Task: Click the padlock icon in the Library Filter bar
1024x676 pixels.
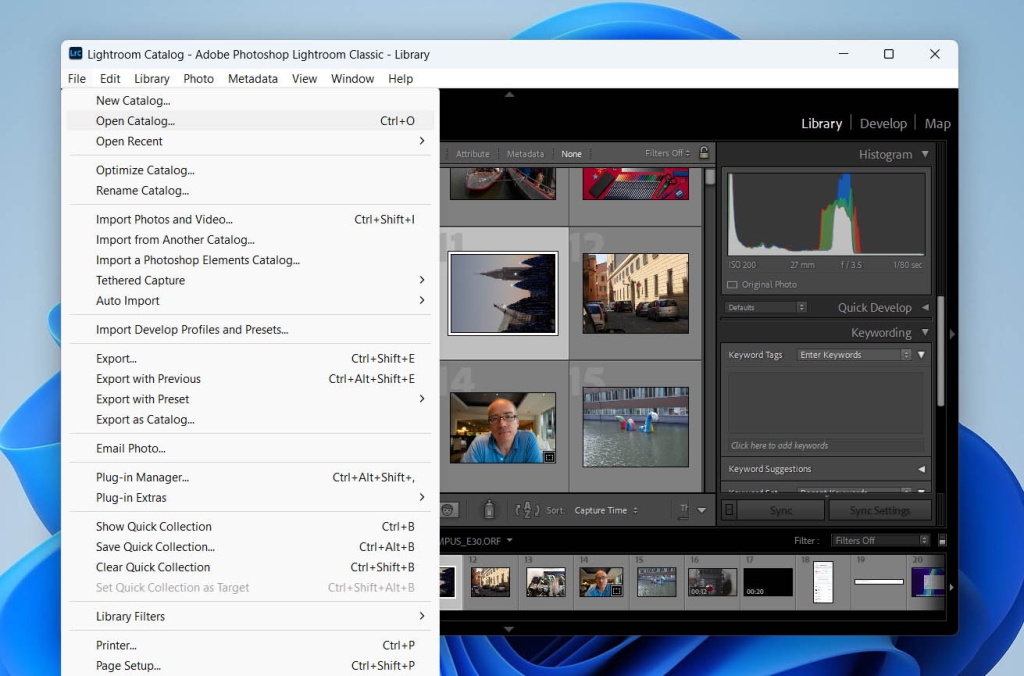Action: coord(704,154)
